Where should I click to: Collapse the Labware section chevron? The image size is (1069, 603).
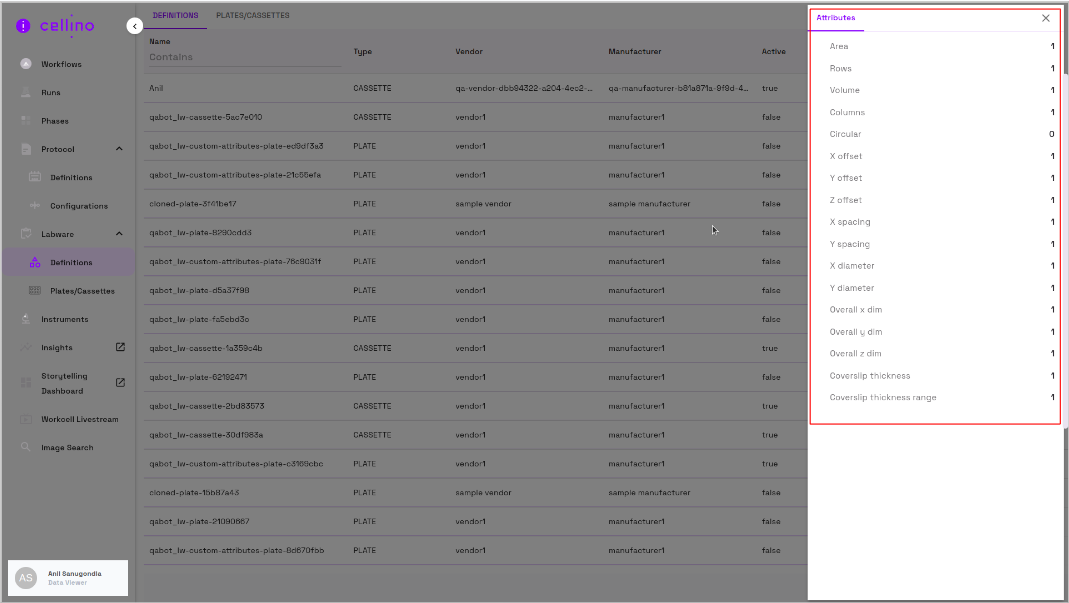tap(119, 234)
